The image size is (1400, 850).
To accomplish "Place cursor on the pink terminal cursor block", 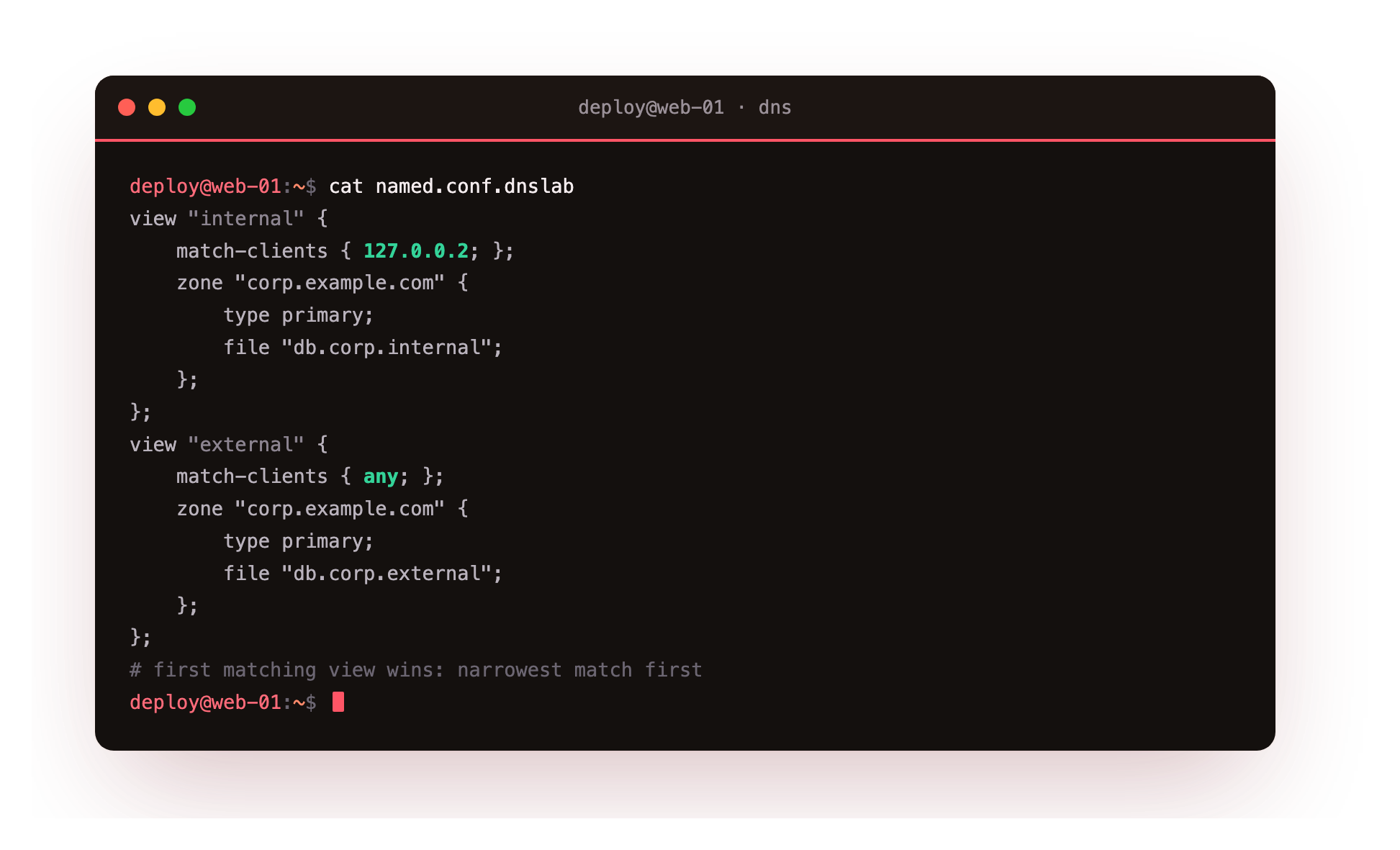I will 338,702.
